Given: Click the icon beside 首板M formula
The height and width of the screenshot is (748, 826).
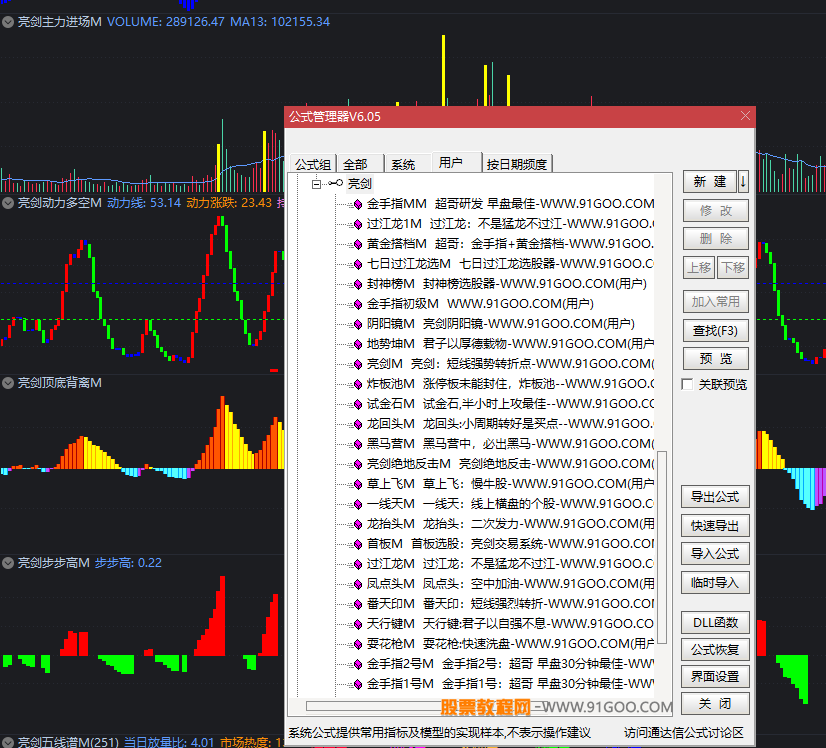Looking at the screenshot, I should 356,544.
